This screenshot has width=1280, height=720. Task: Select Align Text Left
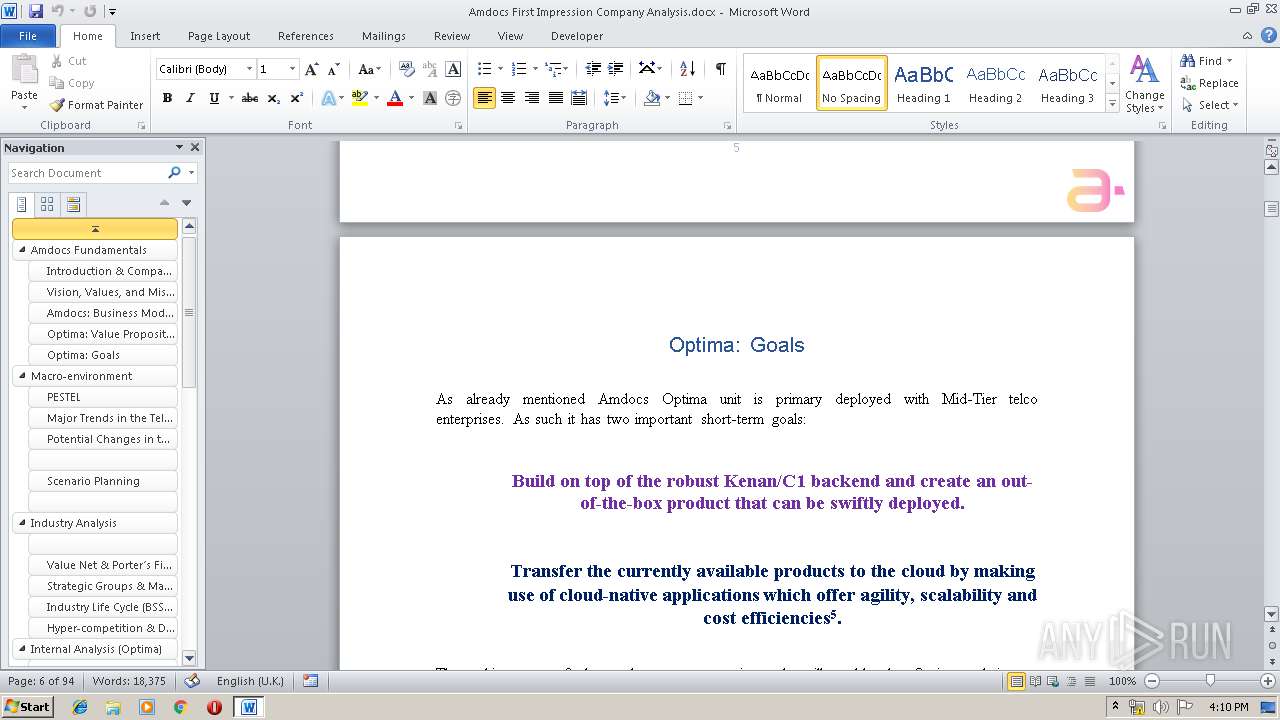pos(484,98)
